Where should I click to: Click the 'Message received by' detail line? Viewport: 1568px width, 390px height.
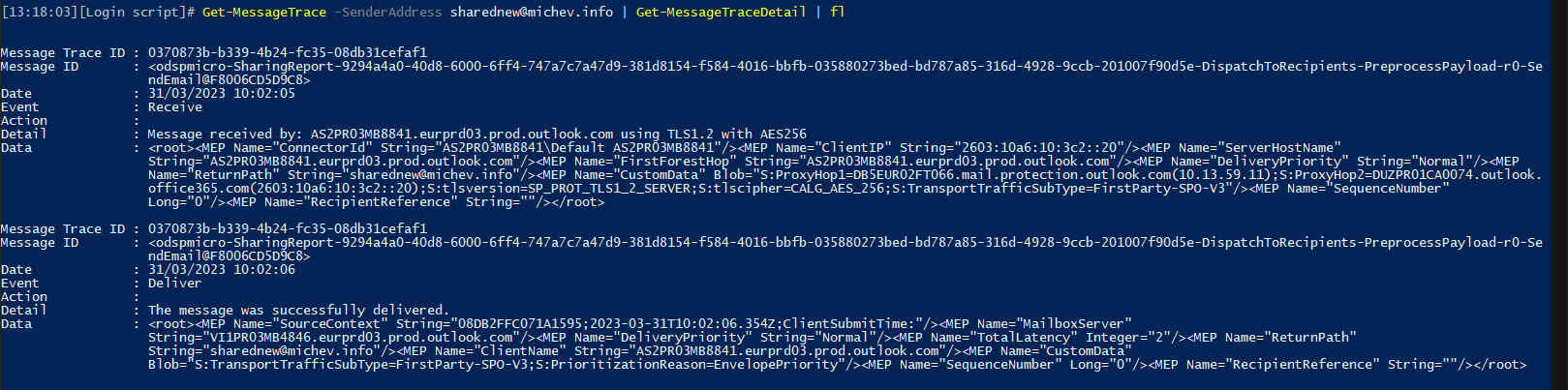477,135
